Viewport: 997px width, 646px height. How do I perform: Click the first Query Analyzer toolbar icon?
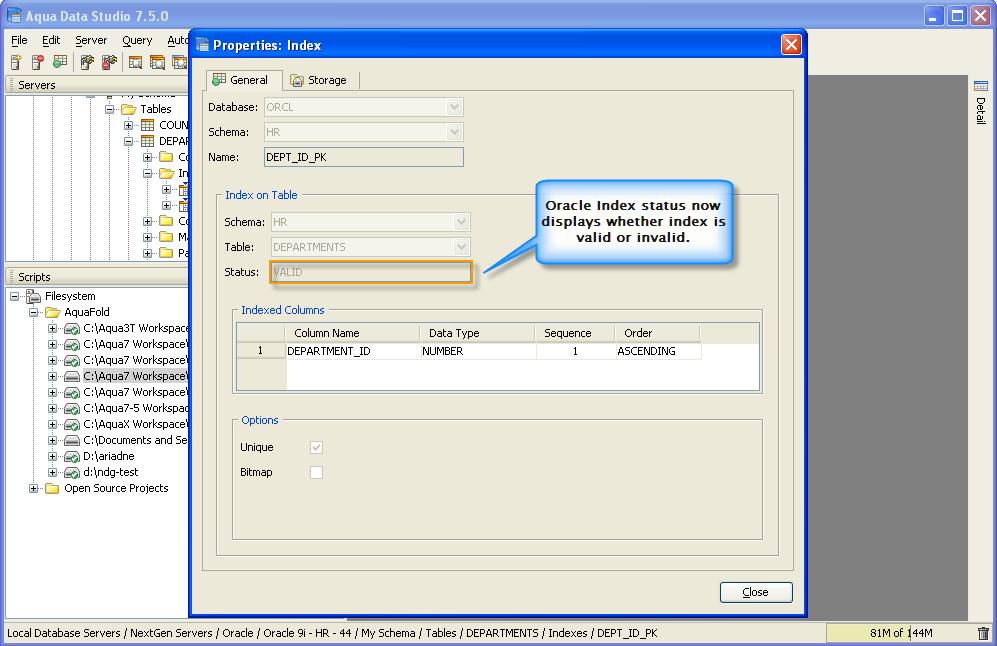(135, 62)
